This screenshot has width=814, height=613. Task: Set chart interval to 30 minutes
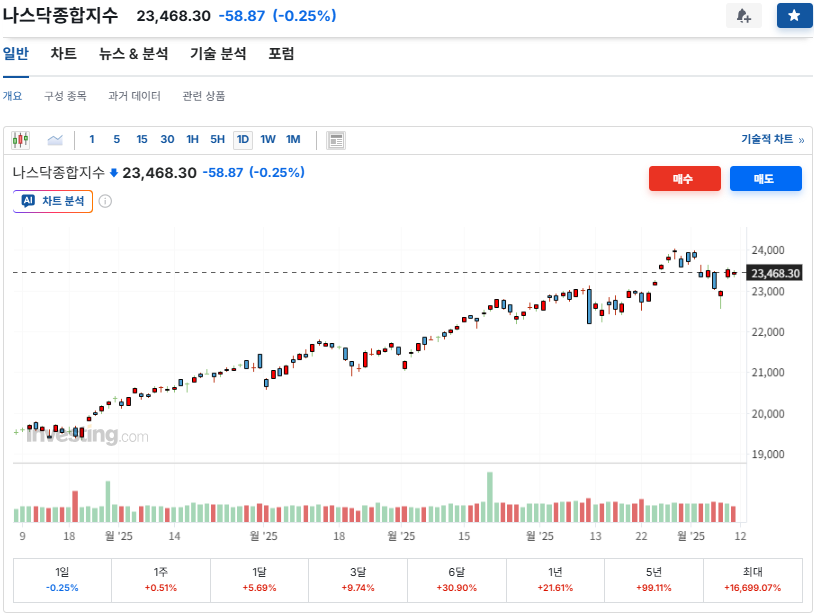coord(167,140)
